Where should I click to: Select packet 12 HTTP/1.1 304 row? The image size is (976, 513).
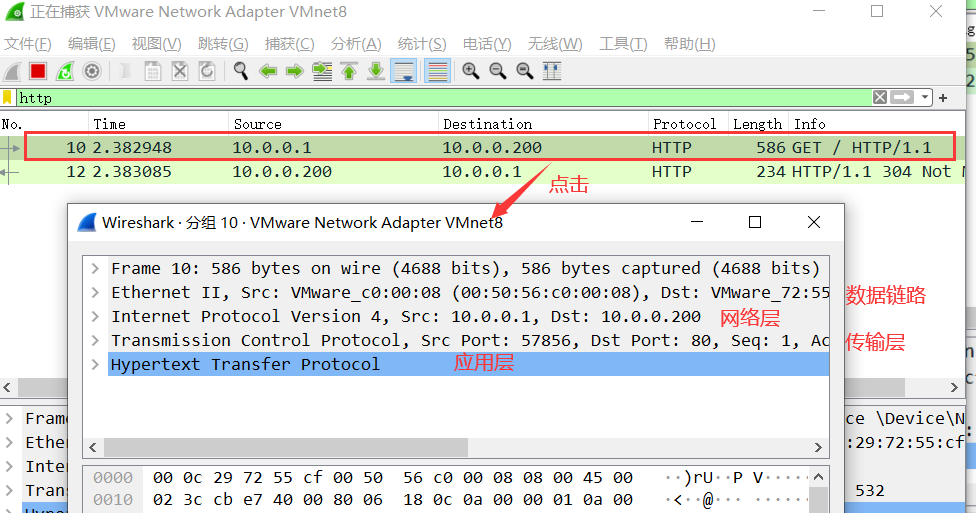(x=483, y=172)
